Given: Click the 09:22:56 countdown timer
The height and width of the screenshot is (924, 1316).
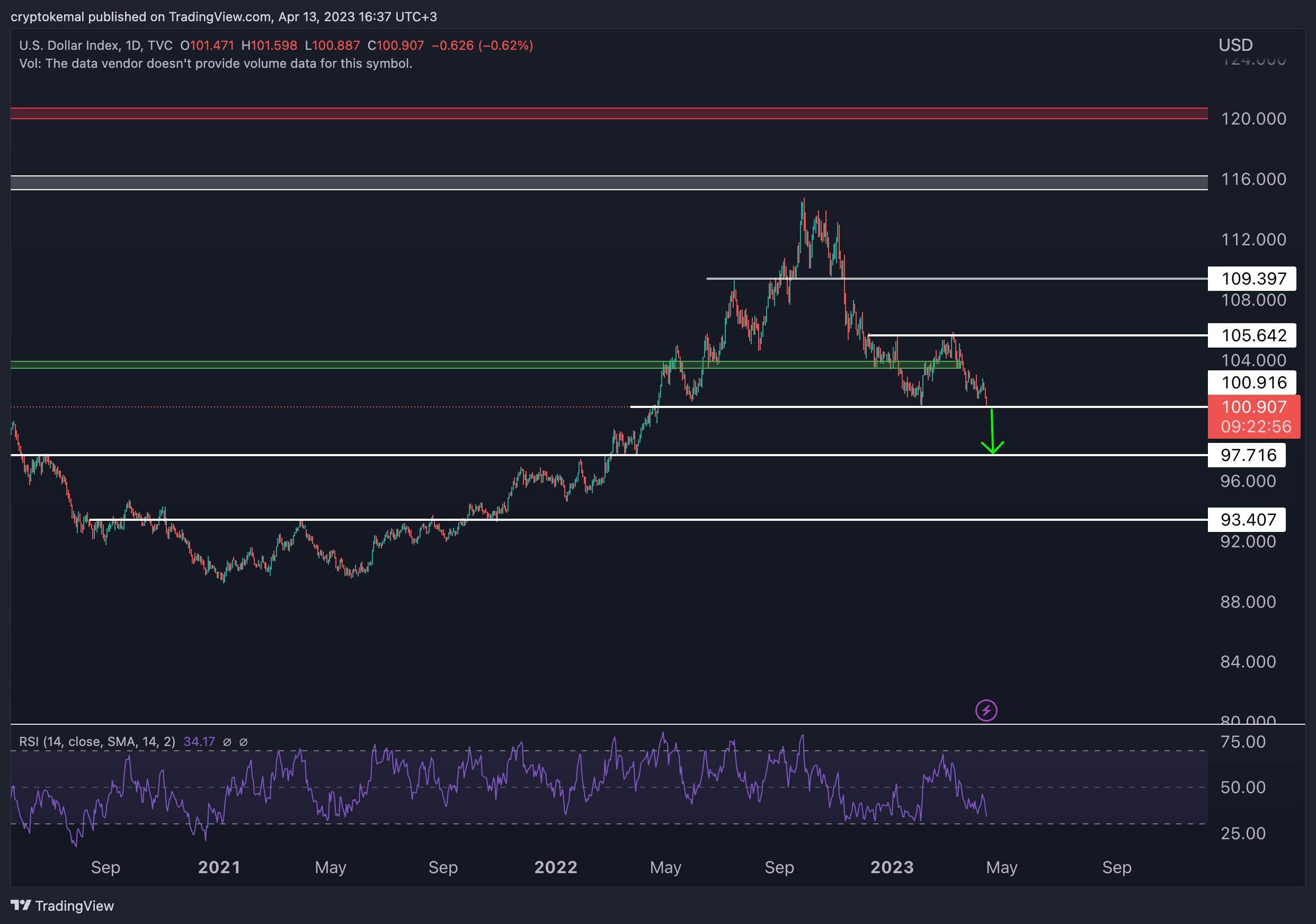Looking at the screenshot, I should (1255, 427).
